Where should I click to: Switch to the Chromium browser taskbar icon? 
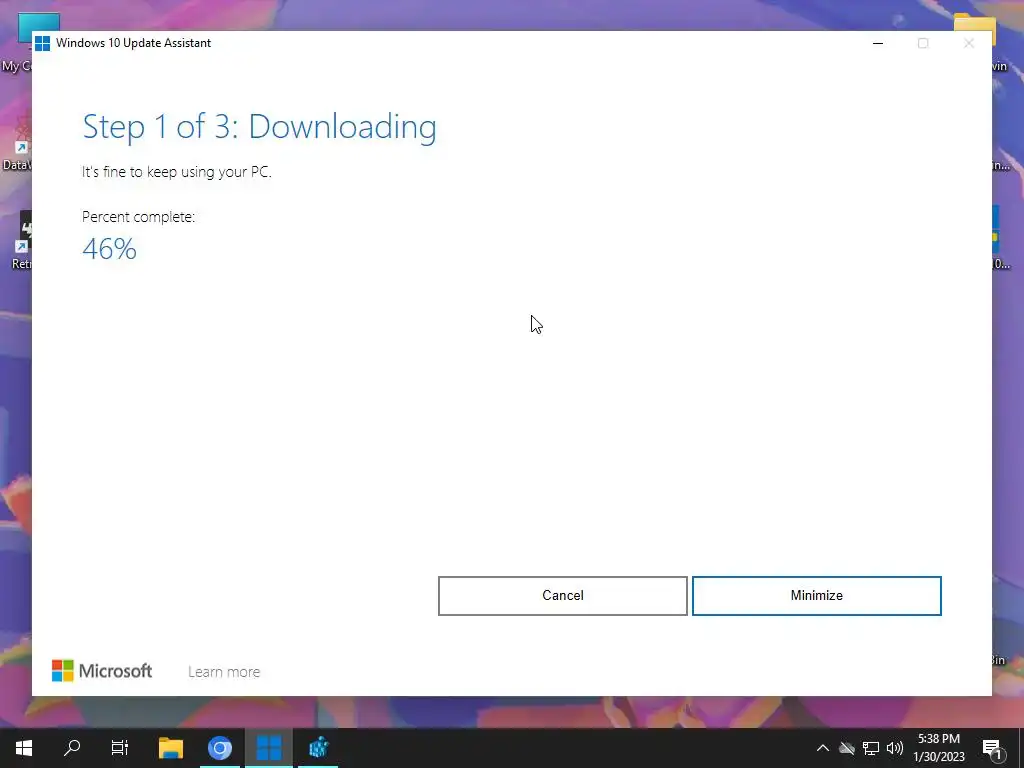pyautogui.click(x=220, y=748)
